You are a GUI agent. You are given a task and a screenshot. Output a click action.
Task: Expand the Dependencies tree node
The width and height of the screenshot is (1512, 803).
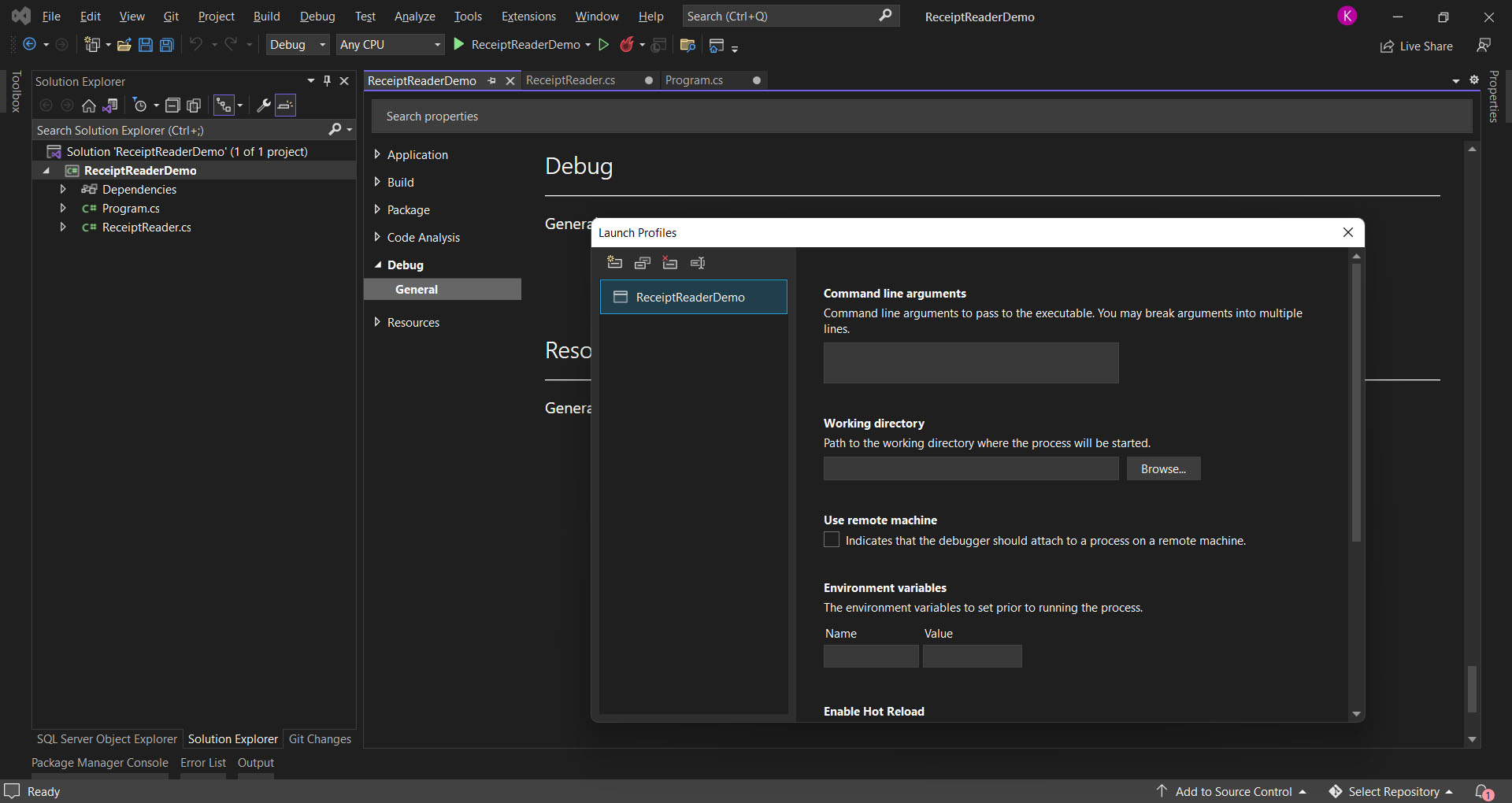pyautogui.click(x=63, y=189)
